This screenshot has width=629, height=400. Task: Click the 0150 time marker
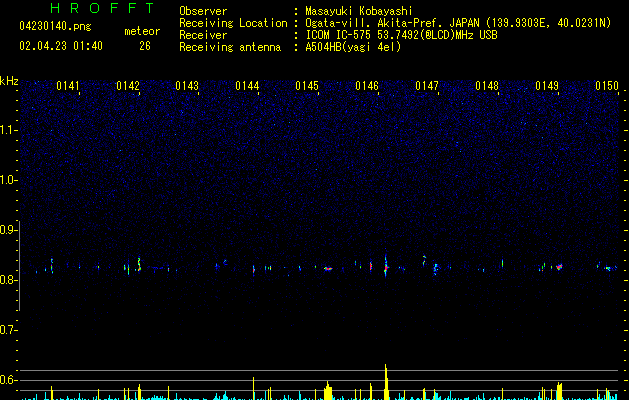[x=607, y=86]
